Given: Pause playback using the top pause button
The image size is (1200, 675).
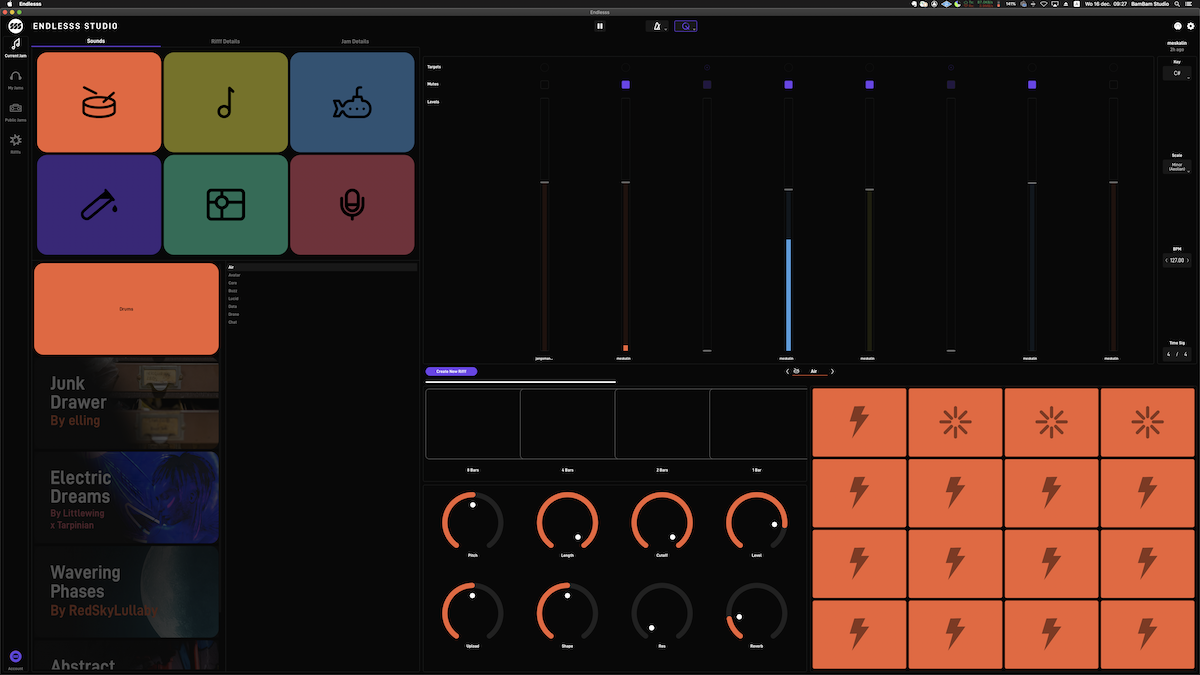Looking at the screenshot, I should [x=599, y=25].
